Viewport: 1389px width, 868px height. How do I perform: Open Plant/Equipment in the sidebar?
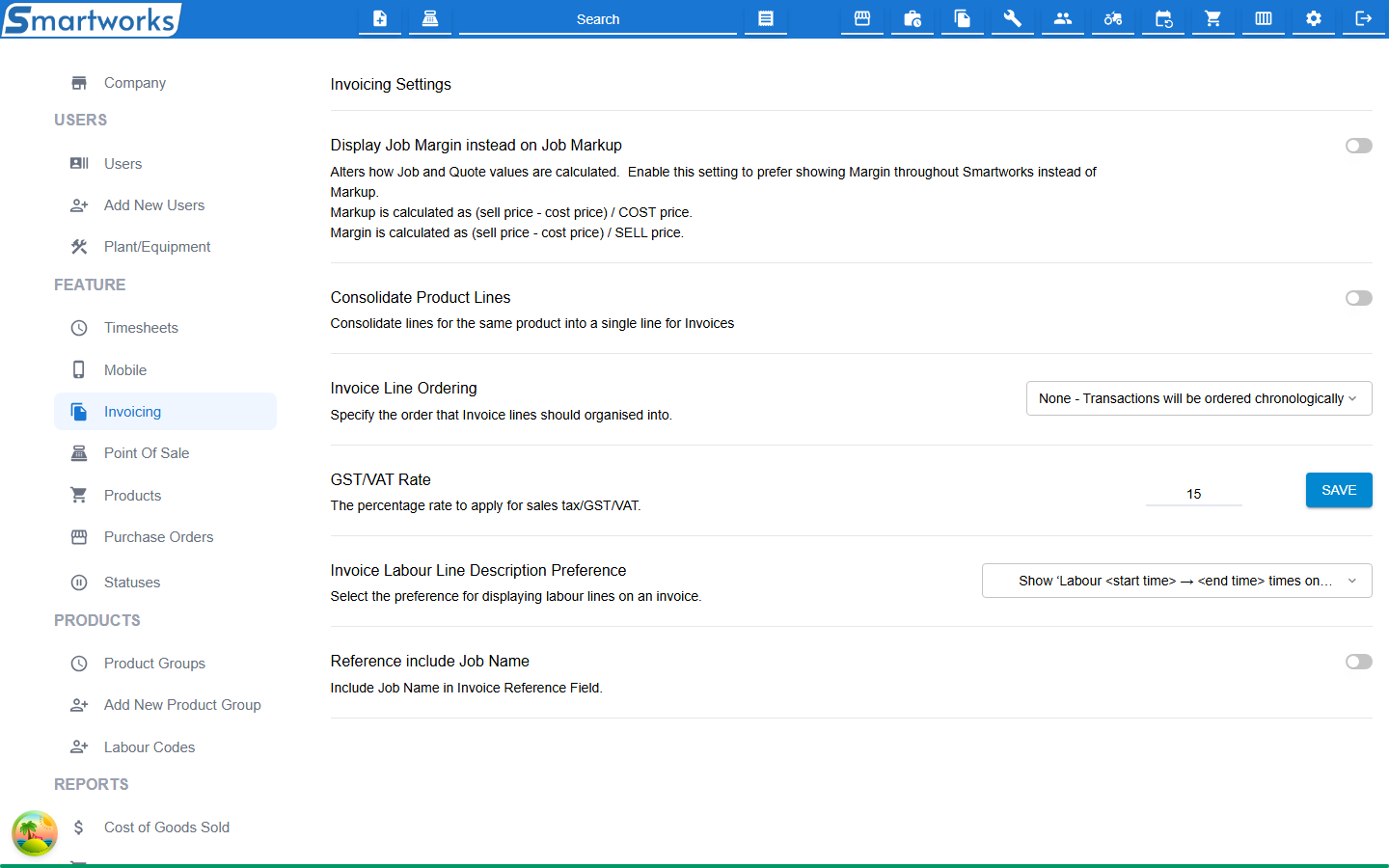165,247
